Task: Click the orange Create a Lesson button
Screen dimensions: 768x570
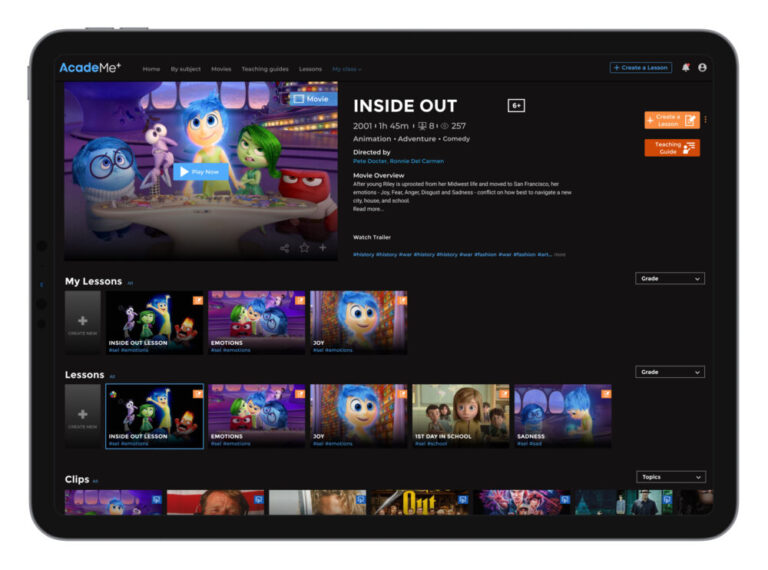Action: click(x=672, y=120)
